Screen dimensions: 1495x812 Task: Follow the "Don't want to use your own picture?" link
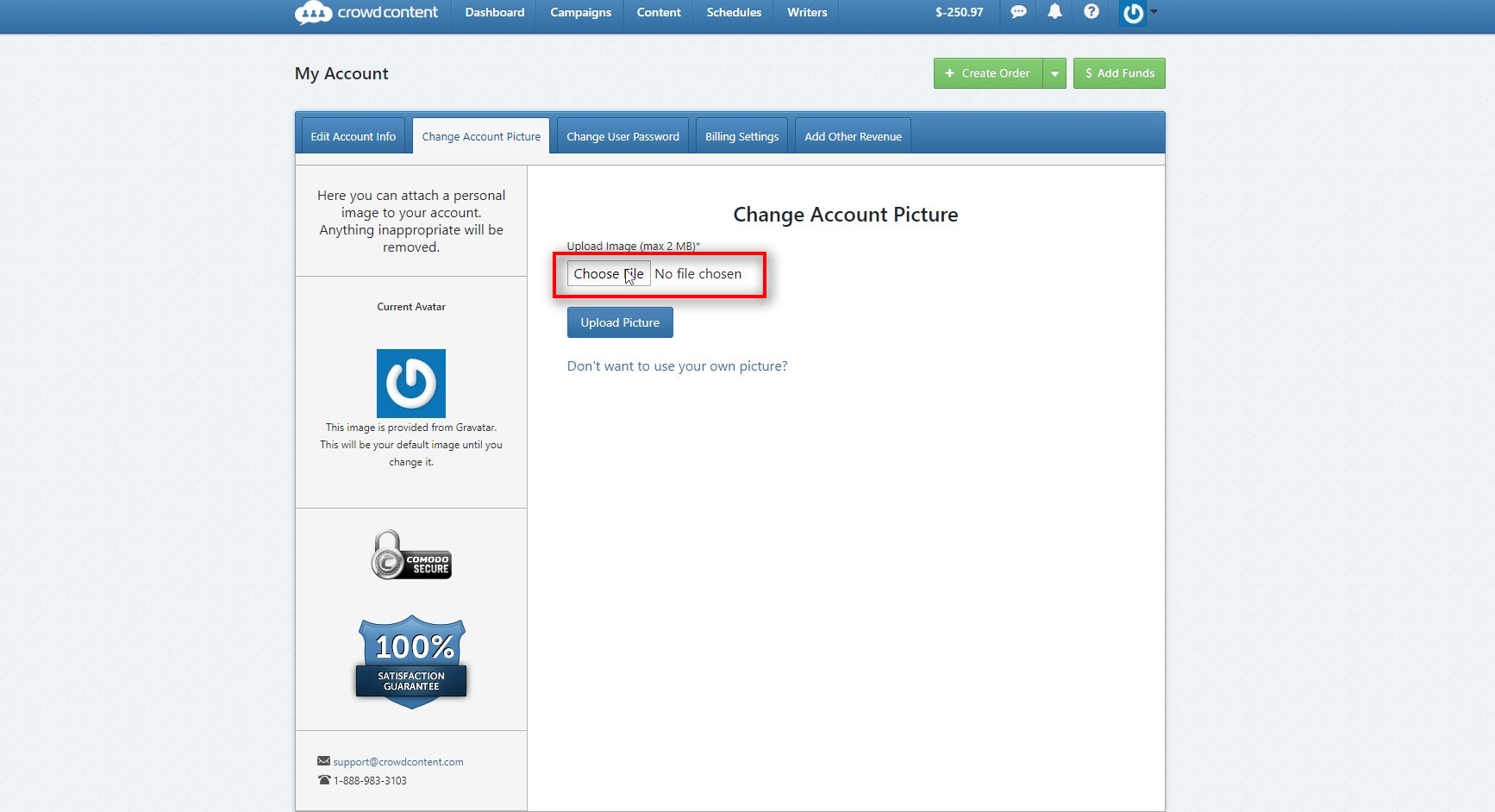tap(677, 366)
